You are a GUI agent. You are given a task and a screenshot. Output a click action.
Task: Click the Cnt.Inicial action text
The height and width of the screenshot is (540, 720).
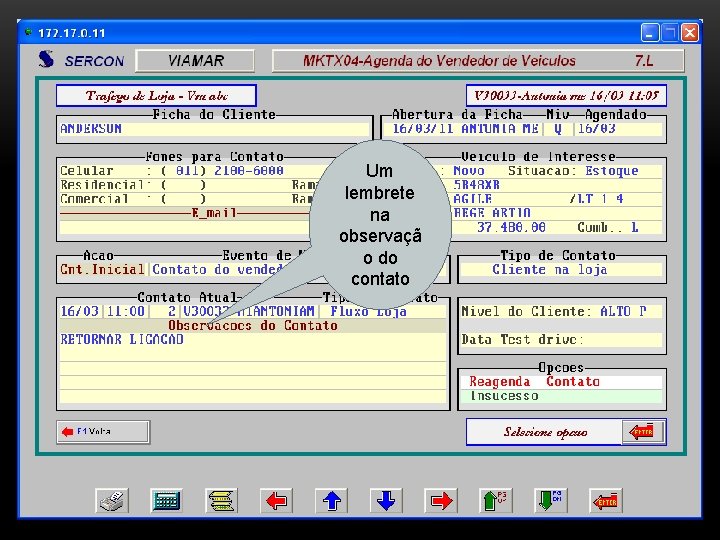coord(102,270)
